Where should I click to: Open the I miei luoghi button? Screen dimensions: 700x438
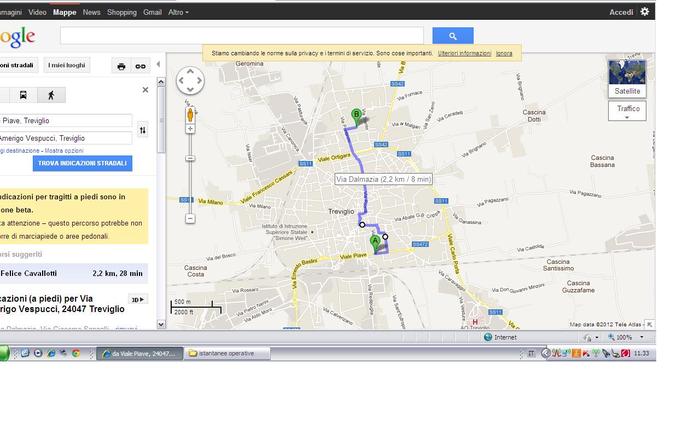click(x=67, y=65)
